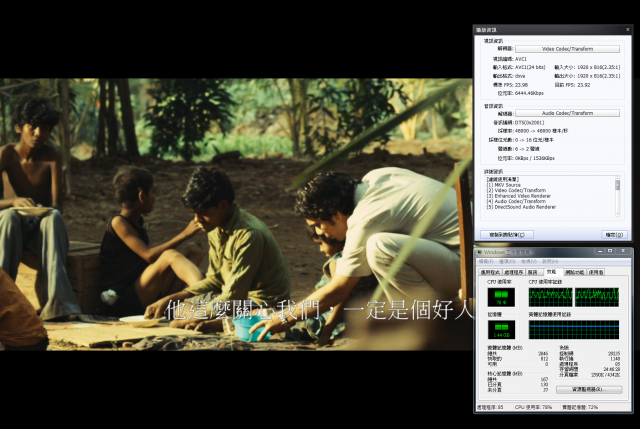
Task: Click the copy to clipboard (C) button
Action: tap(507, 235)
